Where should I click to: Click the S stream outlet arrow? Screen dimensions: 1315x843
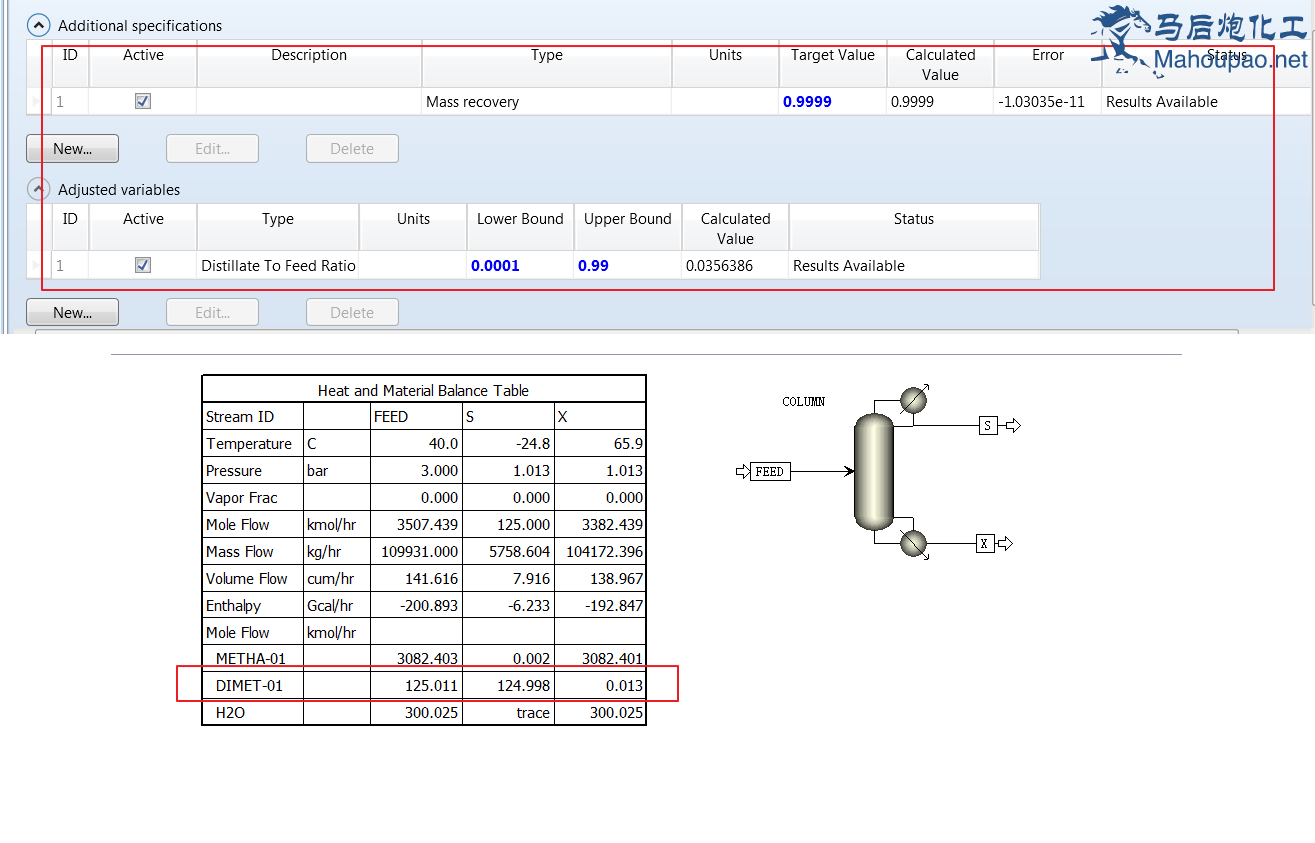(x=1013, y=426)
